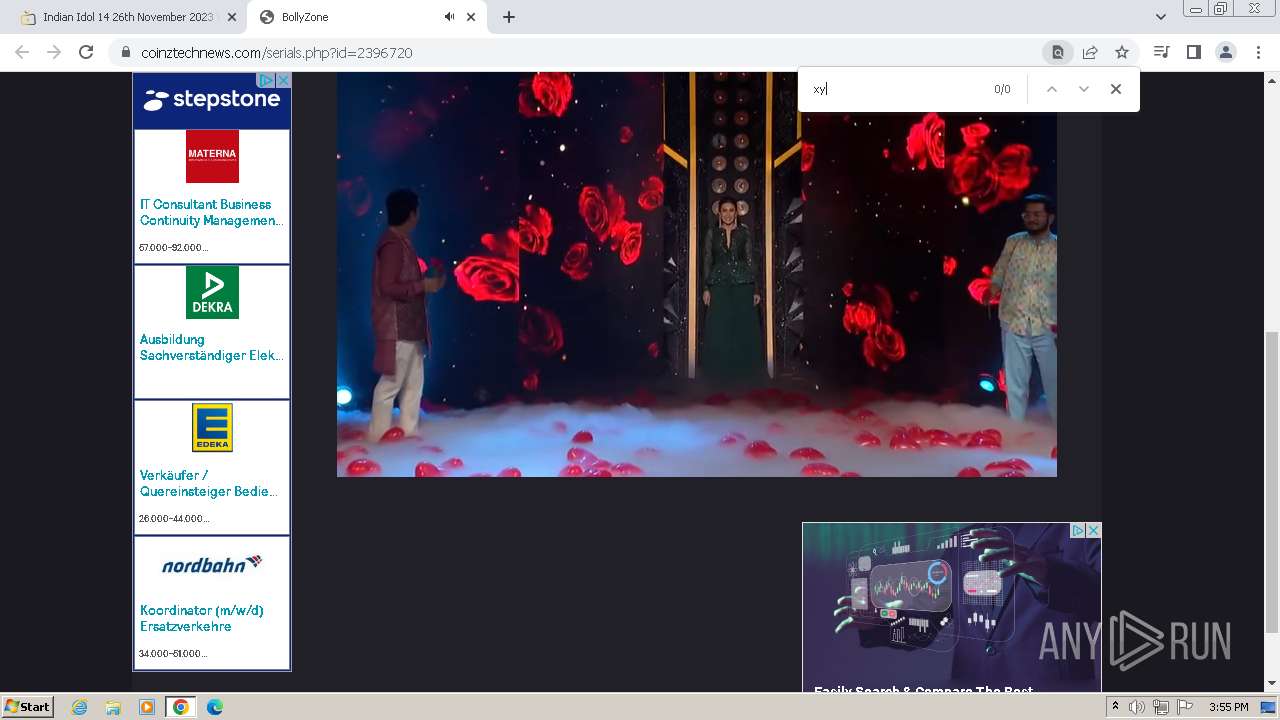Close the find bar
The width and height of the screenshot is (1280, 720).
coord(1116,89)
